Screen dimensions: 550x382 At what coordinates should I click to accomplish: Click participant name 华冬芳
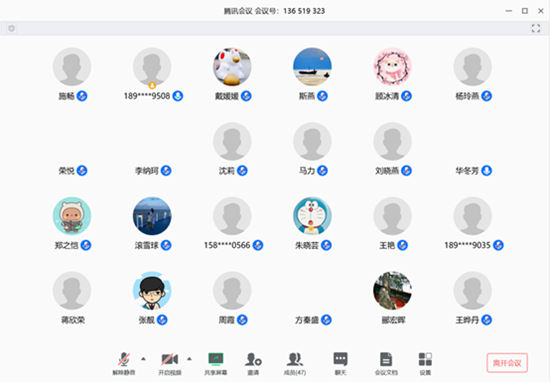click(x=467, y=171)
